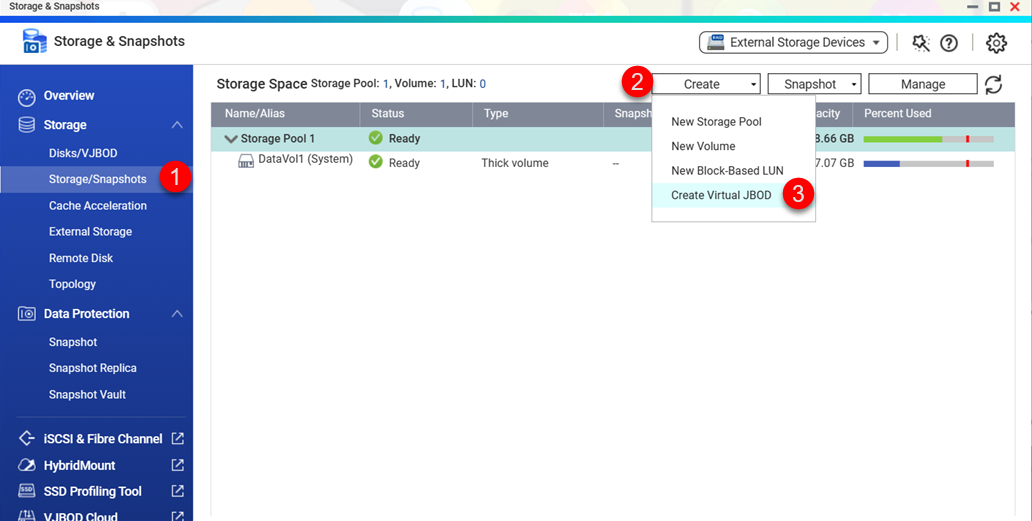Screen dimensions: 1032x521
Task: Launch SSD Profiling Tool
Action: click(92, 491)
